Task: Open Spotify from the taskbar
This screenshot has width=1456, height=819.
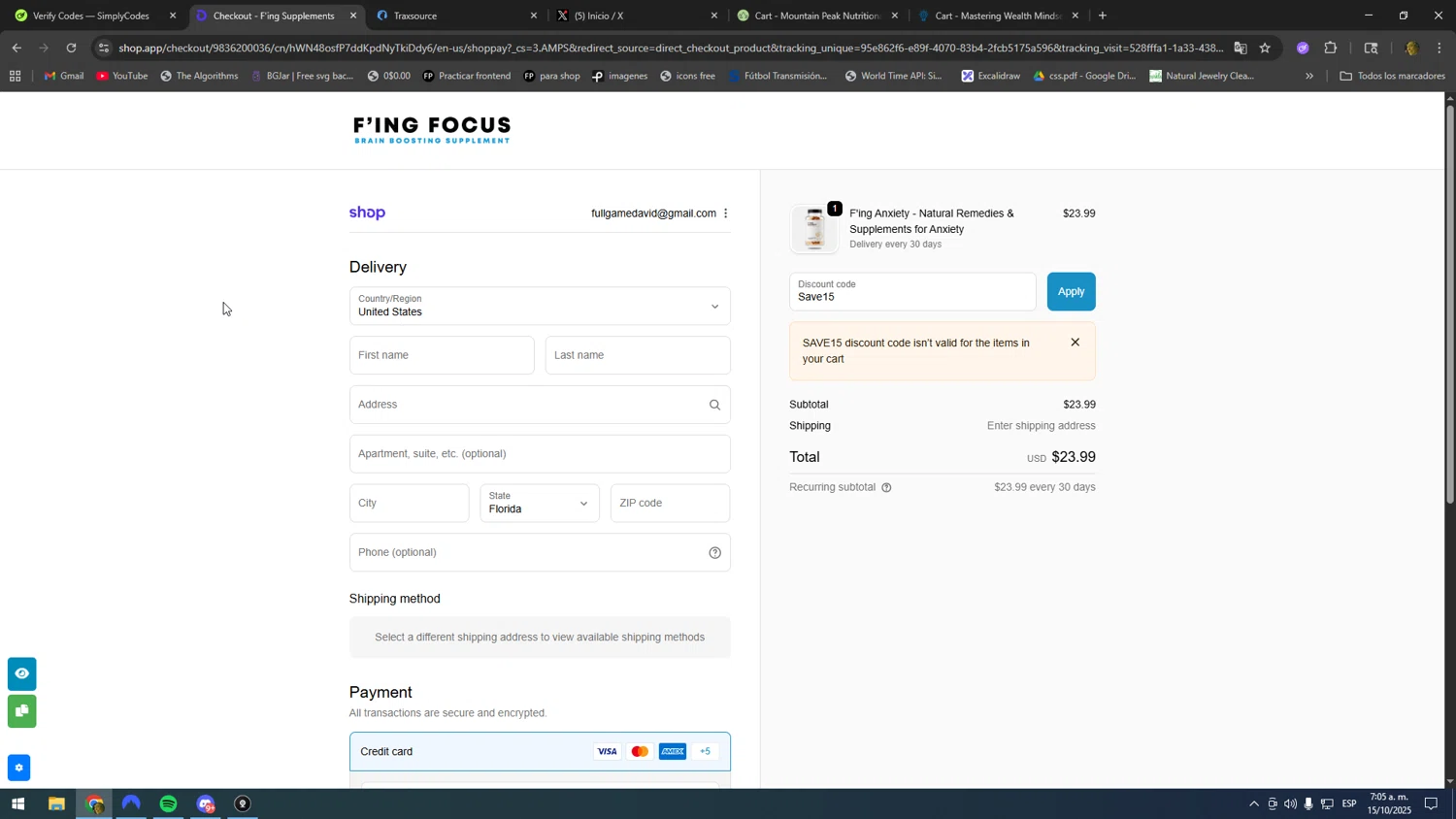Action: click(169, 803)
